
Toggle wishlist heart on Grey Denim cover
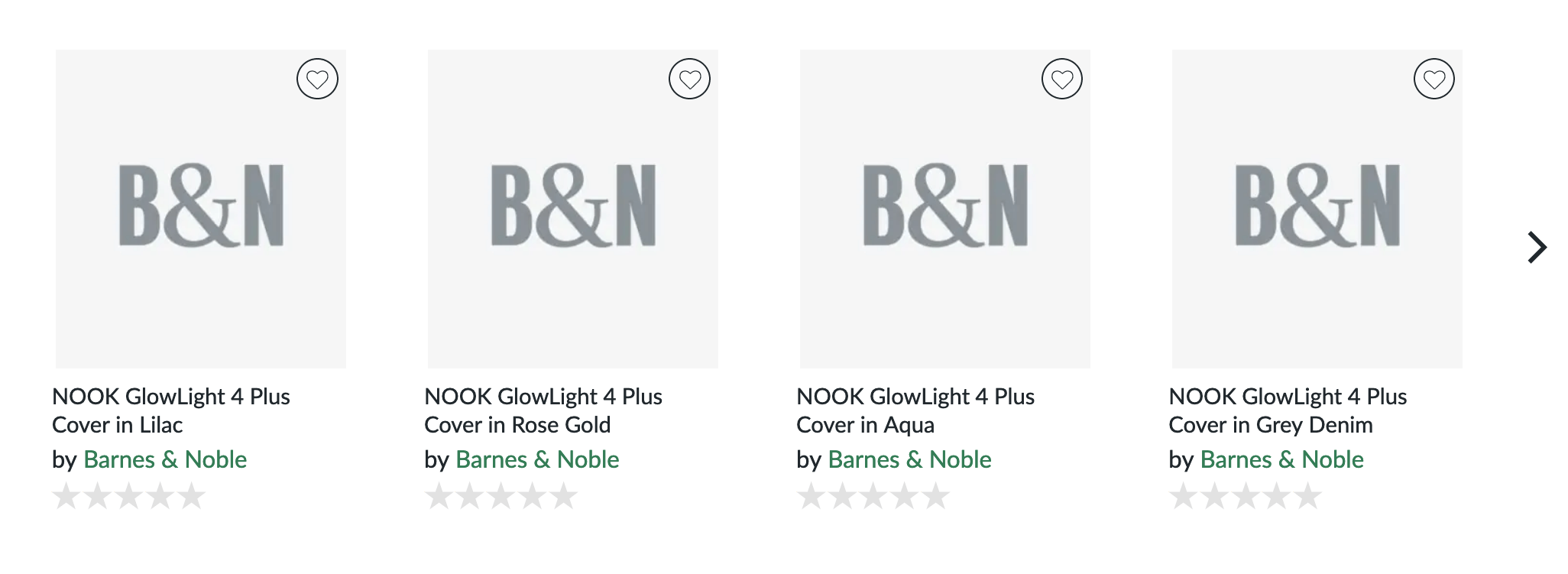coord(1434,79)
